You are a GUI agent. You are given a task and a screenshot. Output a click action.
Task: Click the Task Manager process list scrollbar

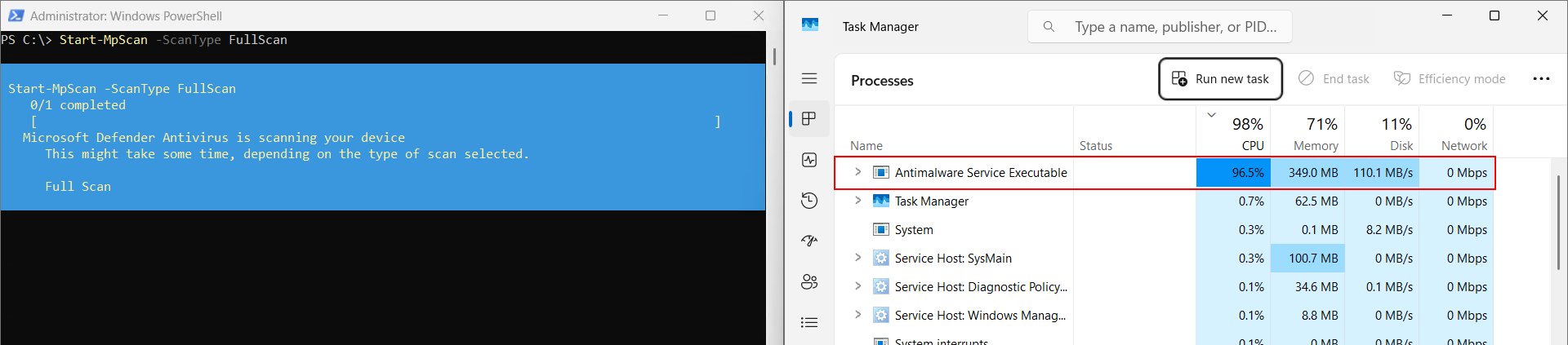pos(1558,222)
